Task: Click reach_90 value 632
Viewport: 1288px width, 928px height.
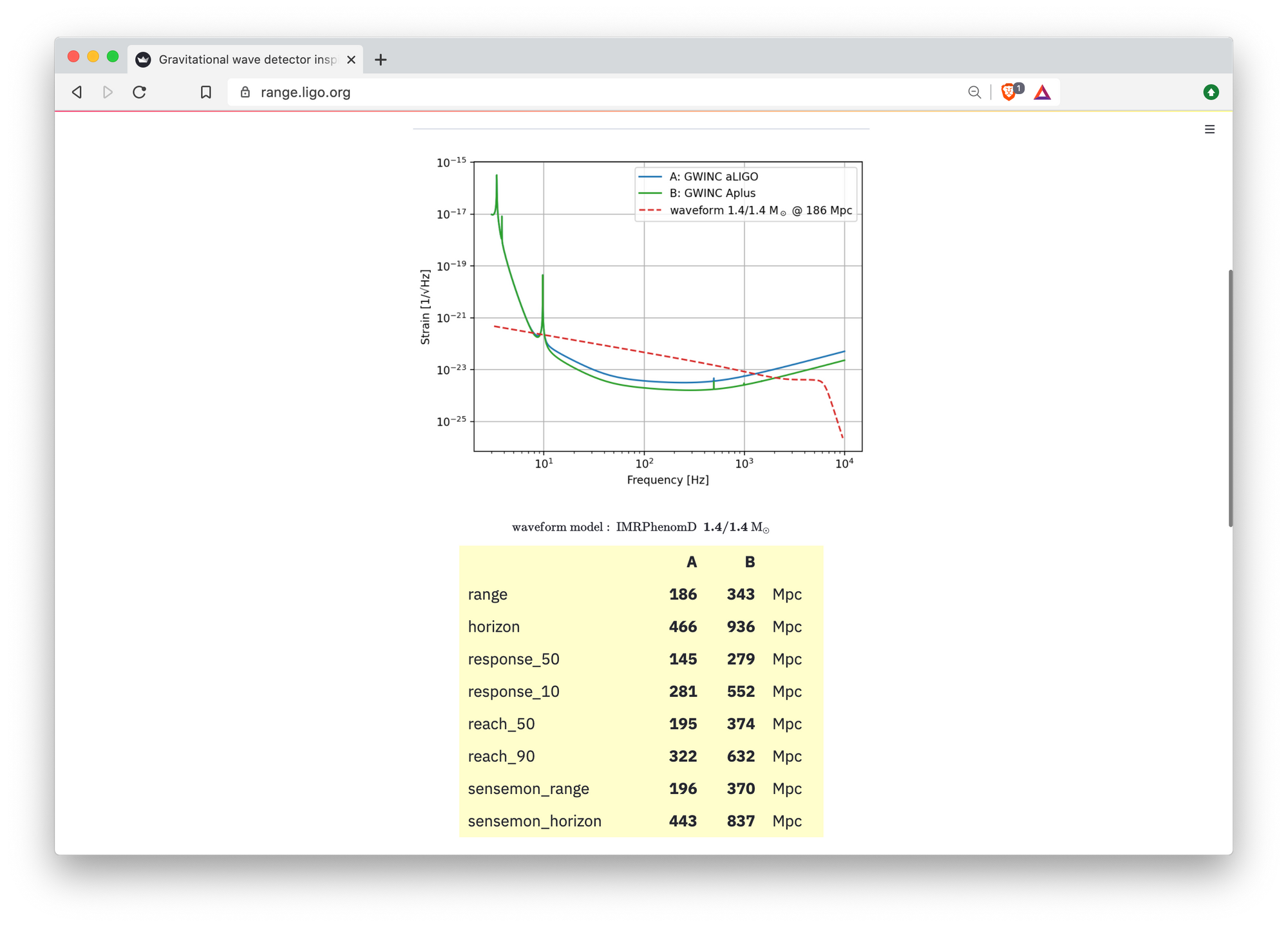Action: pyautogui.click(x=741, y=756)
